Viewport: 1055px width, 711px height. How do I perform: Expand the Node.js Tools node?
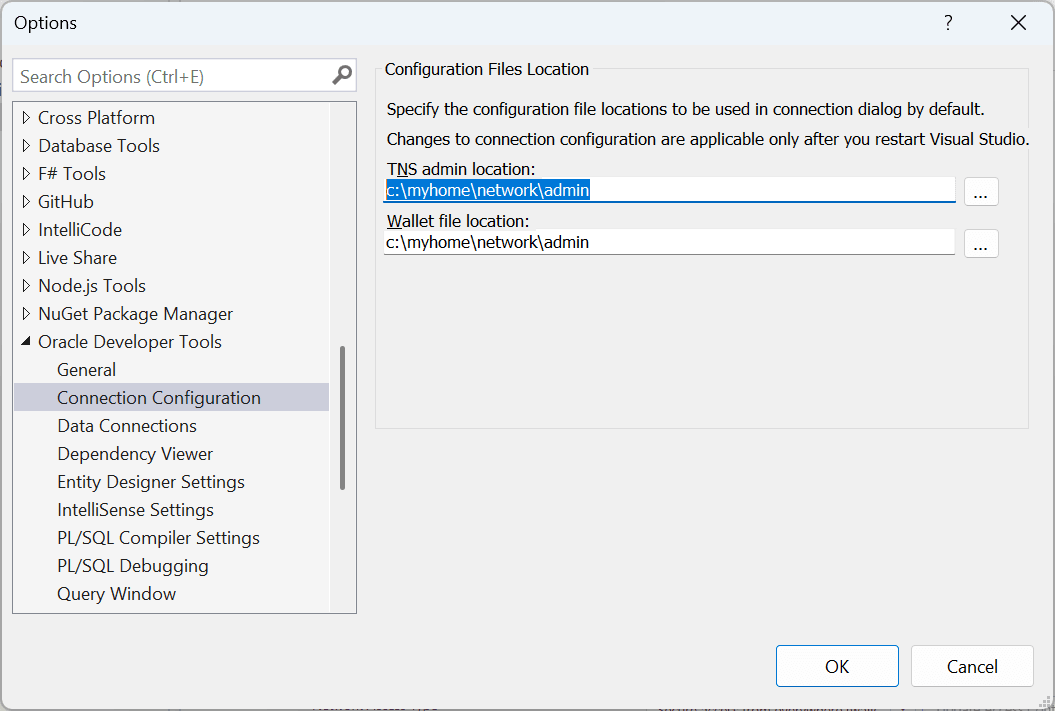click(x=24, y=285)
